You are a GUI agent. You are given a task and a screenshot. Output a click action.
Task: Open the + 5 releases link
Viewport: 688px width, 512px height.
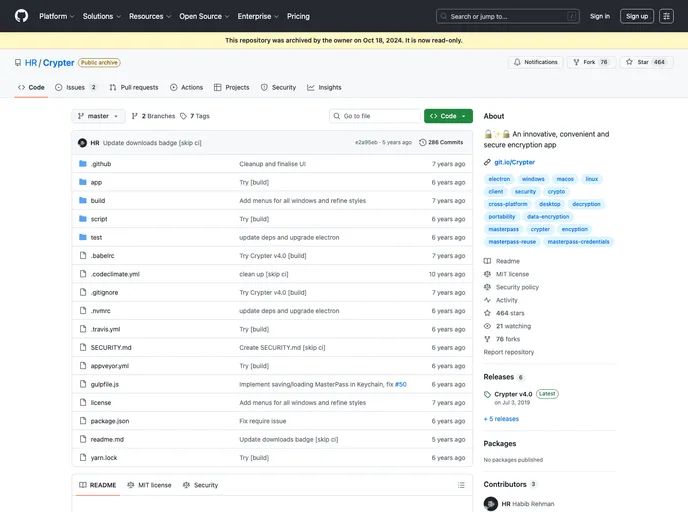tap(501, 419)
